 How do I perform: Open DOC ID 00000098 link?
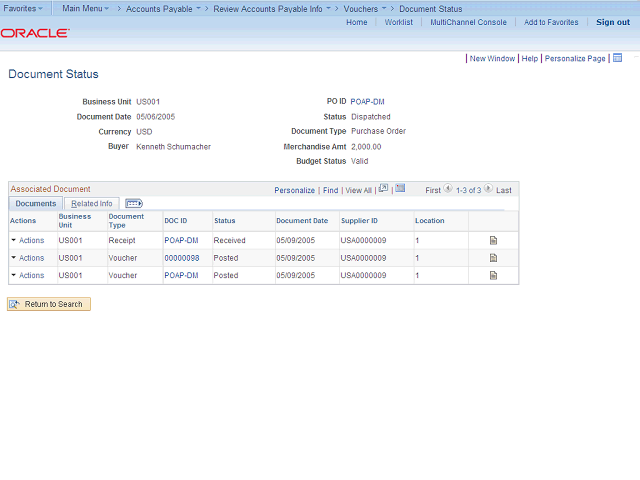(182, 258)
